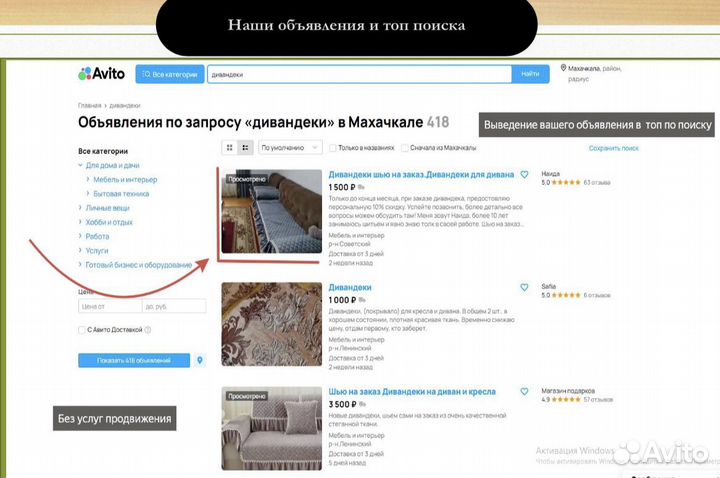Click info icon next to Авито Доставкой
Image resolution: width=720 pixels, height=478 pixels.
pos(148,330)
